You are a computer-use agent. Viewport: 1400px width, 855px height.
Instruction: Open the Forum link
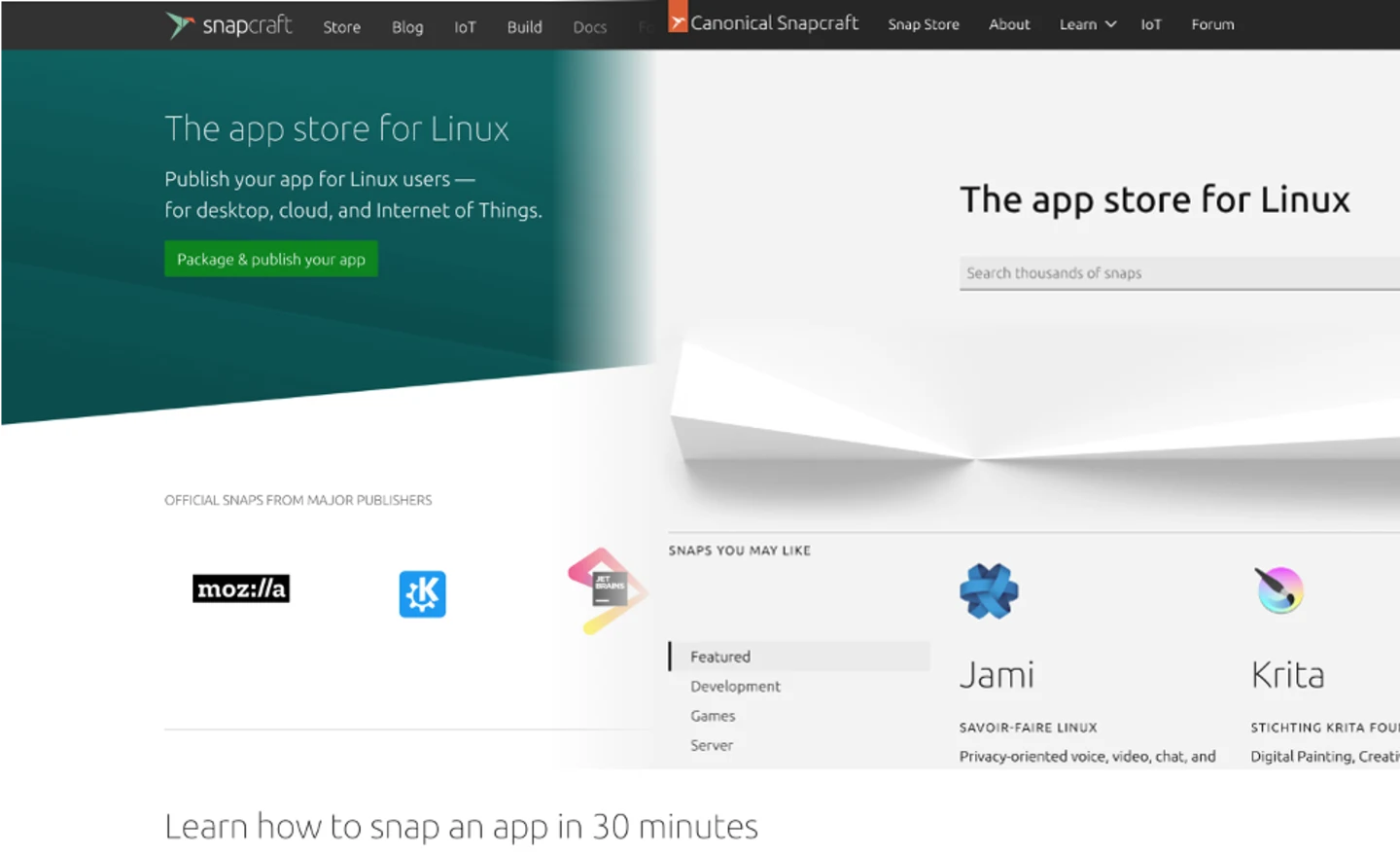1212,24
